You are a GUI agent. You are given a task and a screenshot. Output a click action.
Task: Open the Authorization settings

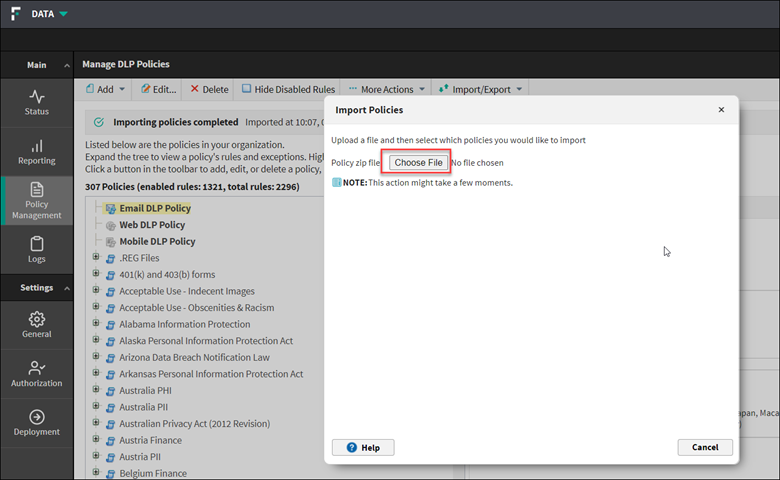pos(36,373)
